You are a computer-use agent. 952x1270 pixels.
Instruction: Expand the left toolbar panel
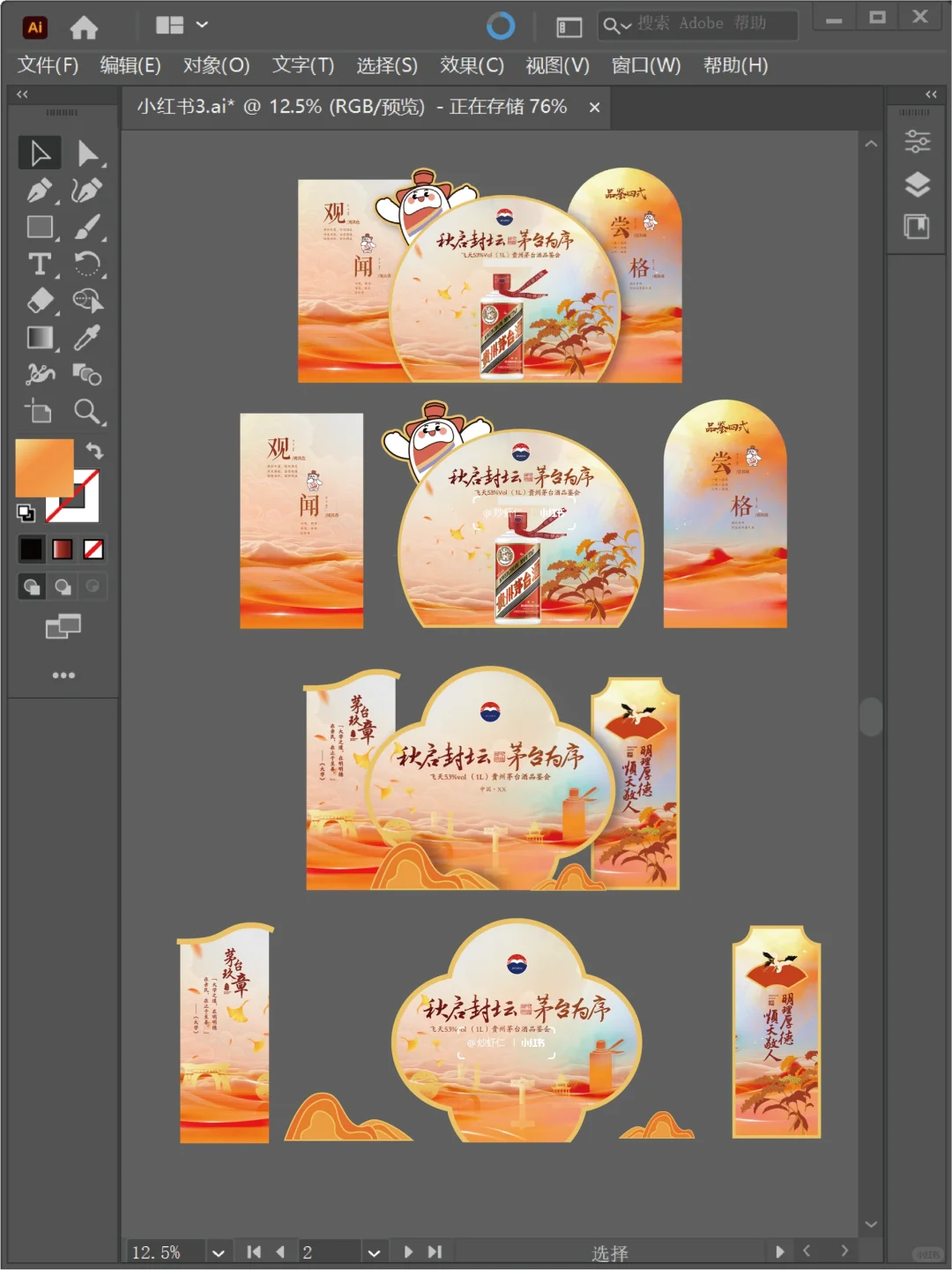22,94
